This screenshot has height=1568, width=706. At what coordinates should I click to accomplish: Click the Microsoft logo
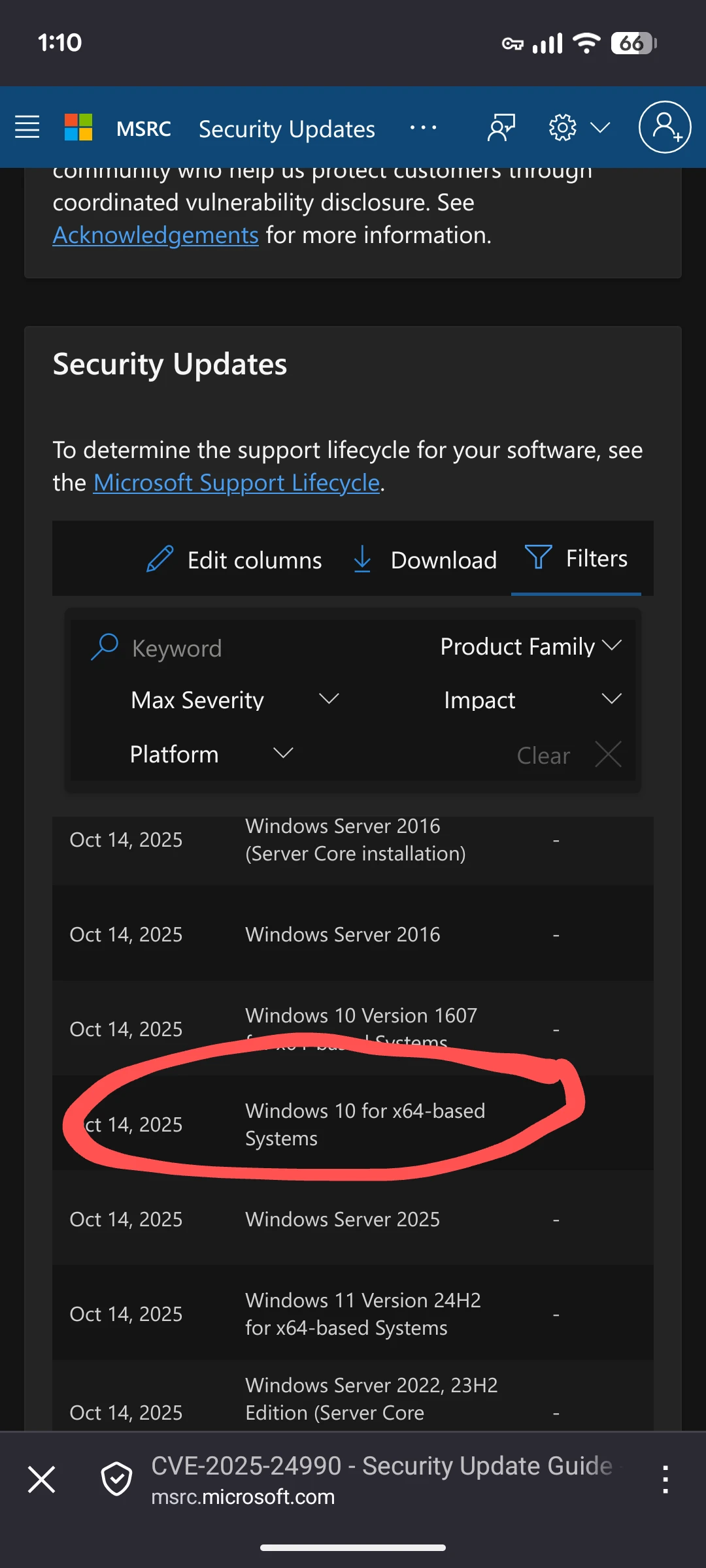pyautogui.click(x=78, y=127)
